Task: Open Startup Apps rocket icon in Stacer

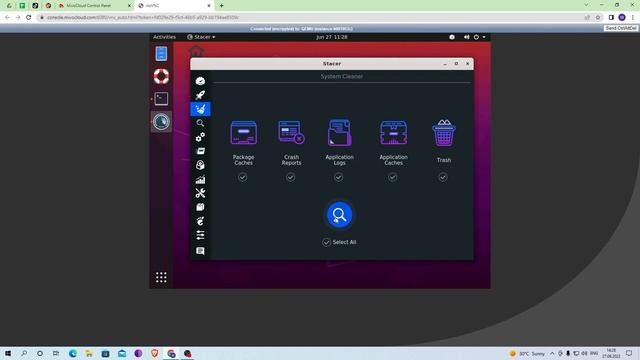Action: [200, 95]
